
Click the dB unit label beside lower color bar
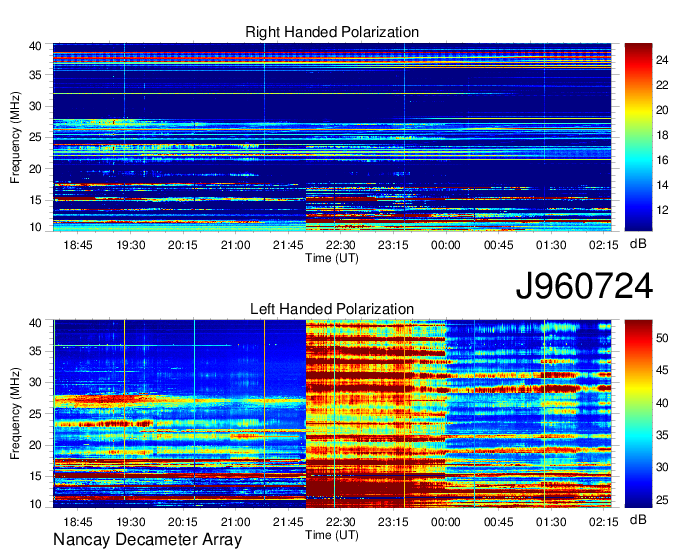[638, 520]
